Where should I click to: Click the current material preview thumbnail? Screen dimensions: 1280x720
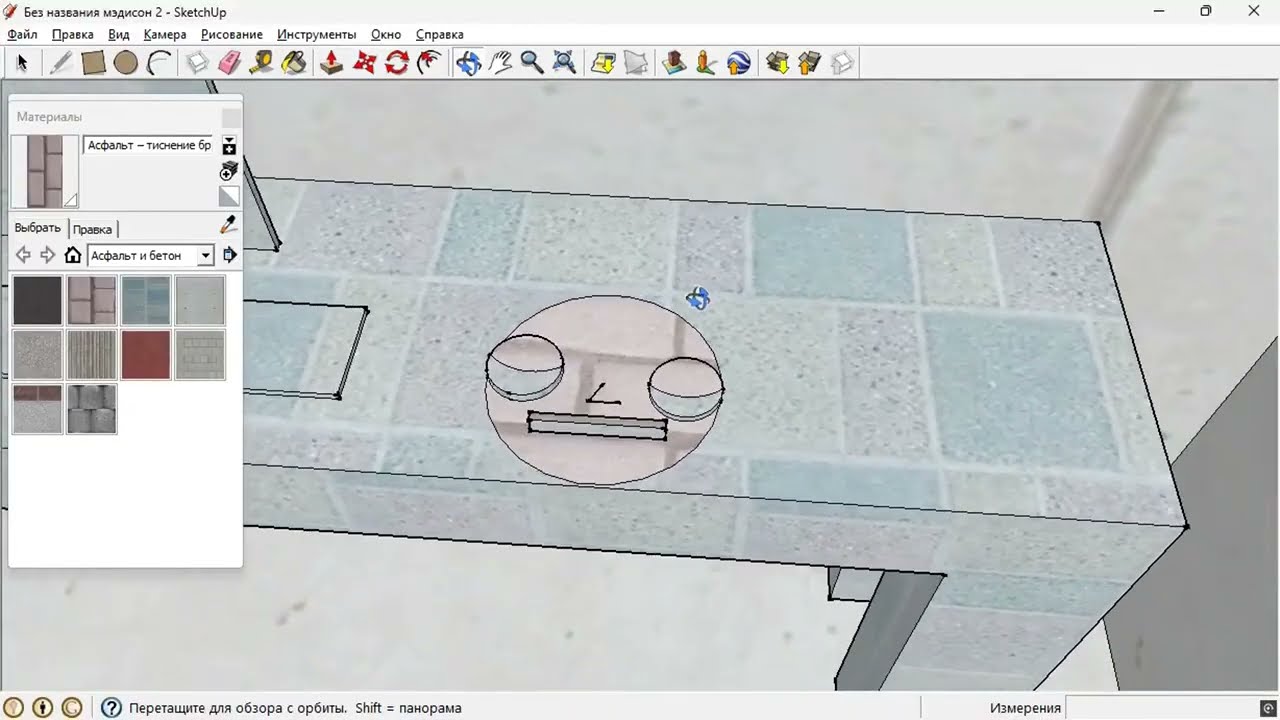point(44,171)
